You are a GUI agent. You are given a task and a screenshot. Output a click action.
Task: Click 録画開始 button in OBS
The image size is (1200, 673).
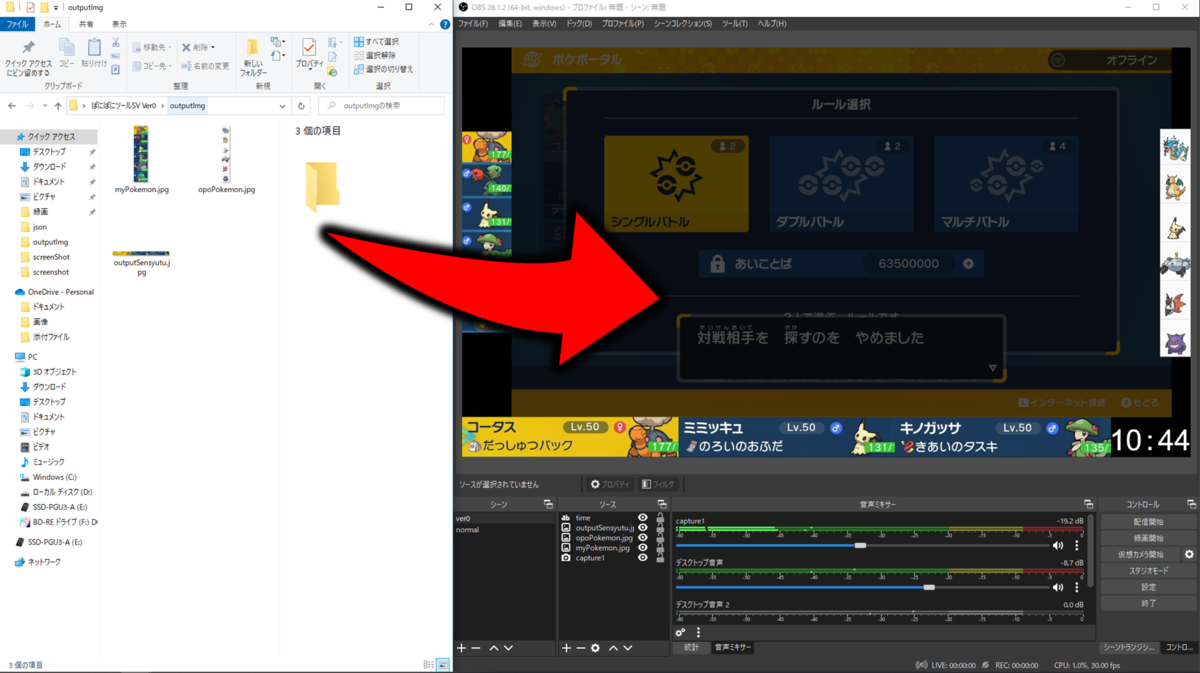pyautogui.click(x=1148, y=538)
